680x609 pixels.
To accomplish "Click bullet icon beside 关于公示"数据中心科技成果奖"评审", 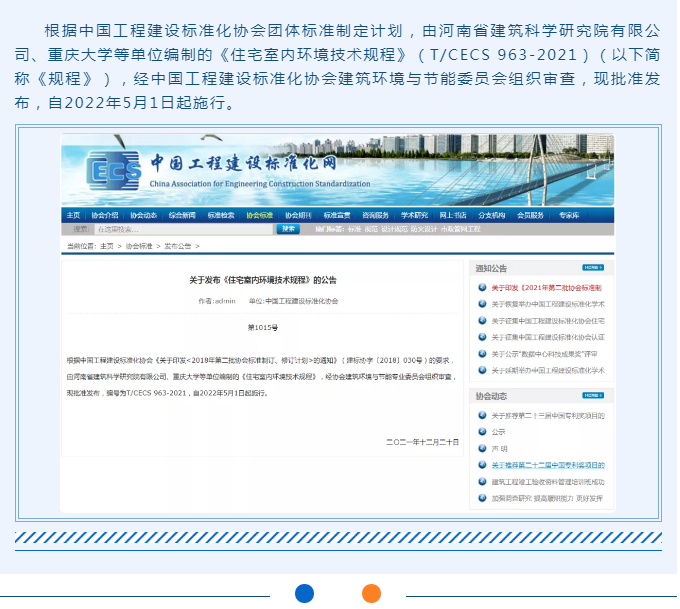I will coord(482,354).
